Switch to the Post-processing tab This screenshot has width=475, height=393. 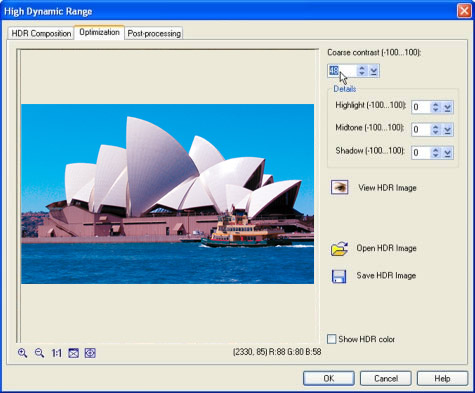tap(154, 33)
